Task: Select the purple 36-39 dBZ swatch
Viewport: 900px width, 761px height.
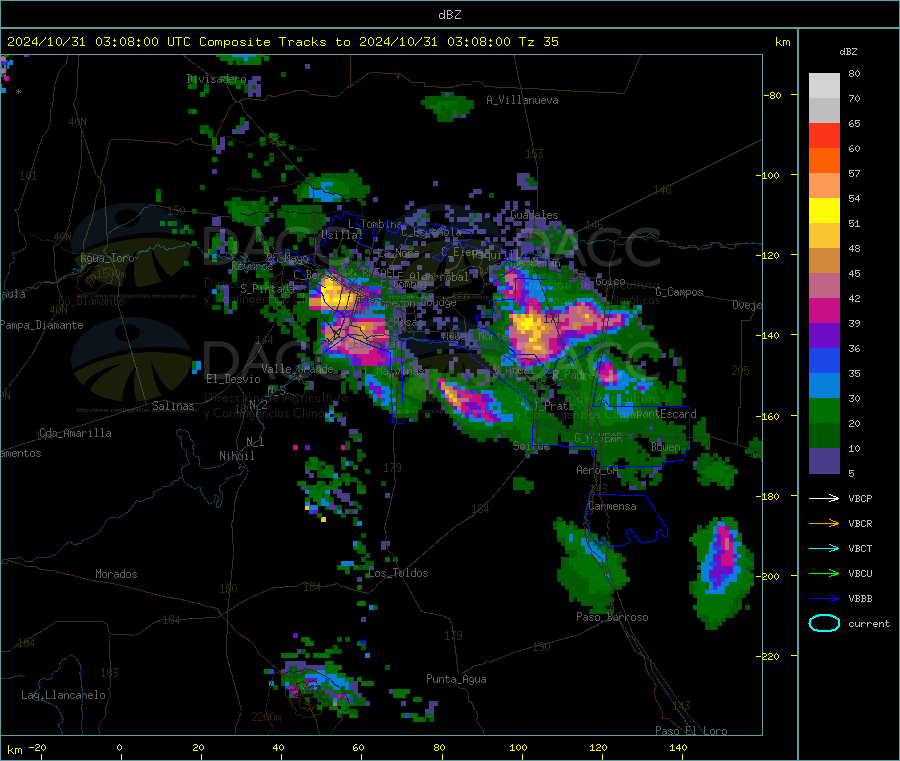Action: click(x=824, y=336)
